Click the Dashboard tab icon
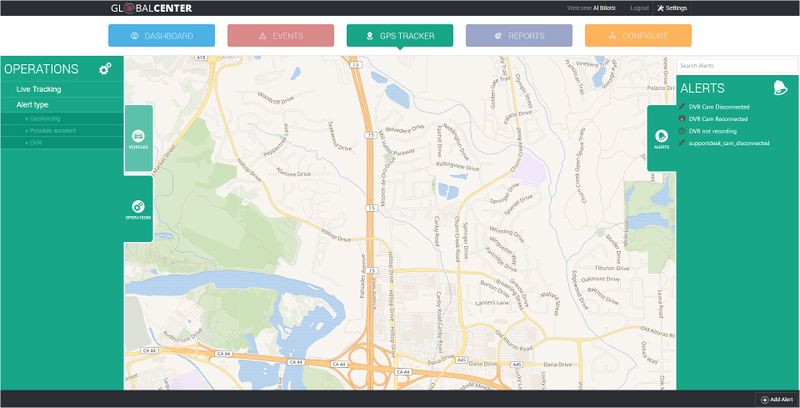Viewport: 800px width, 408px height. [x=135, y=36]
